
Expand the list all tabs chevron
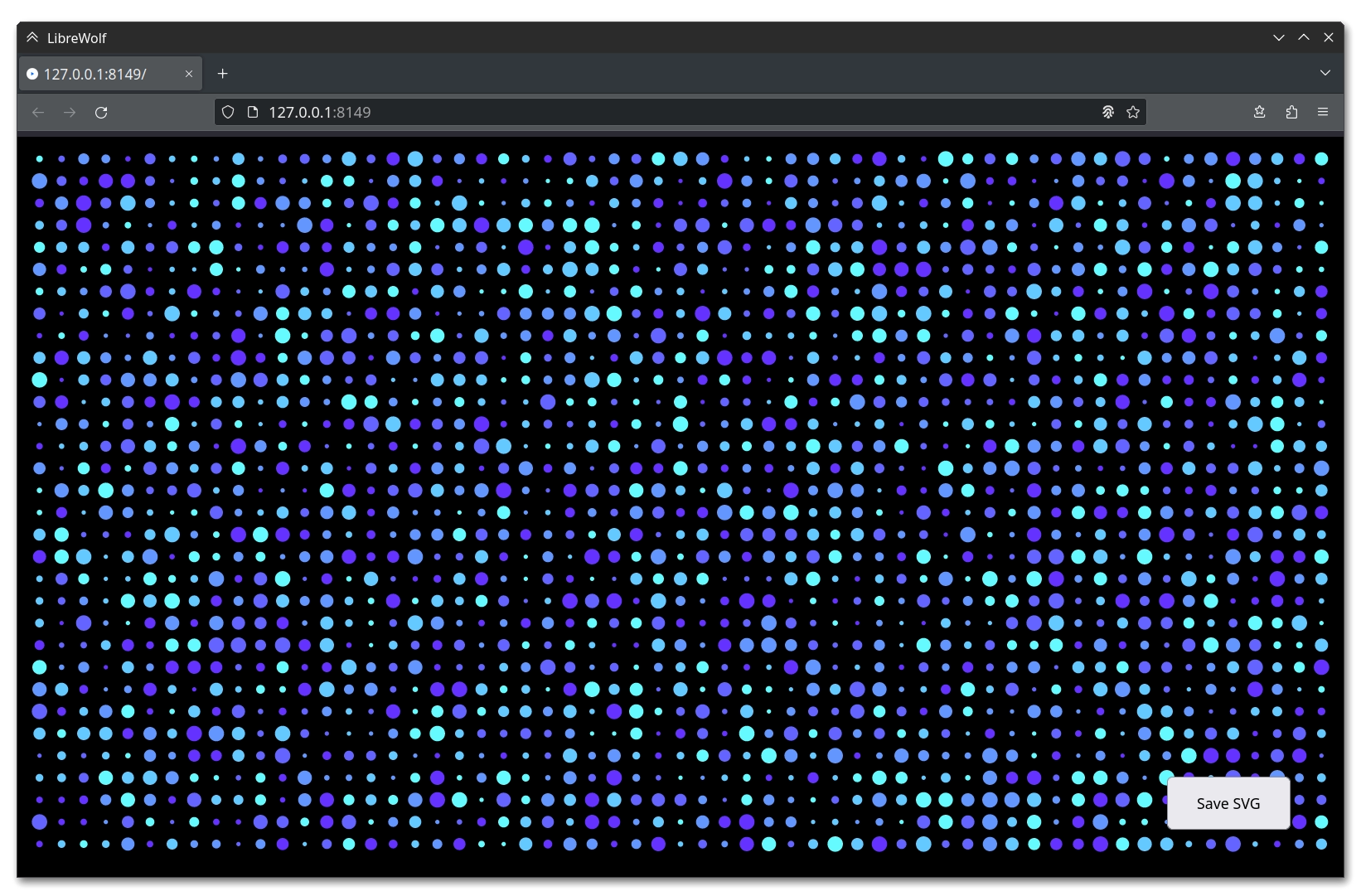[1325, 73]
